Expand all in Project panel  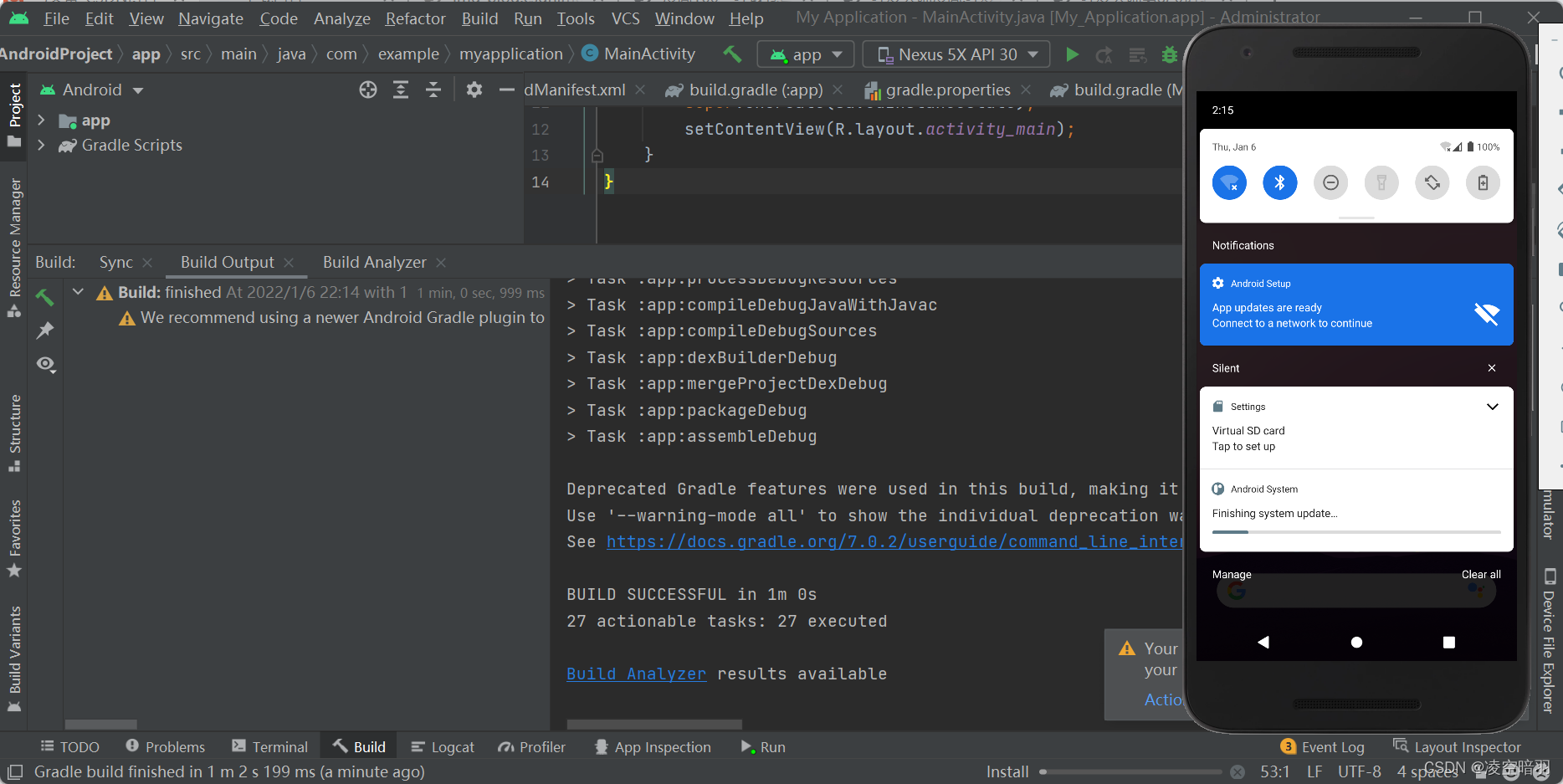(x=401, y=90)
